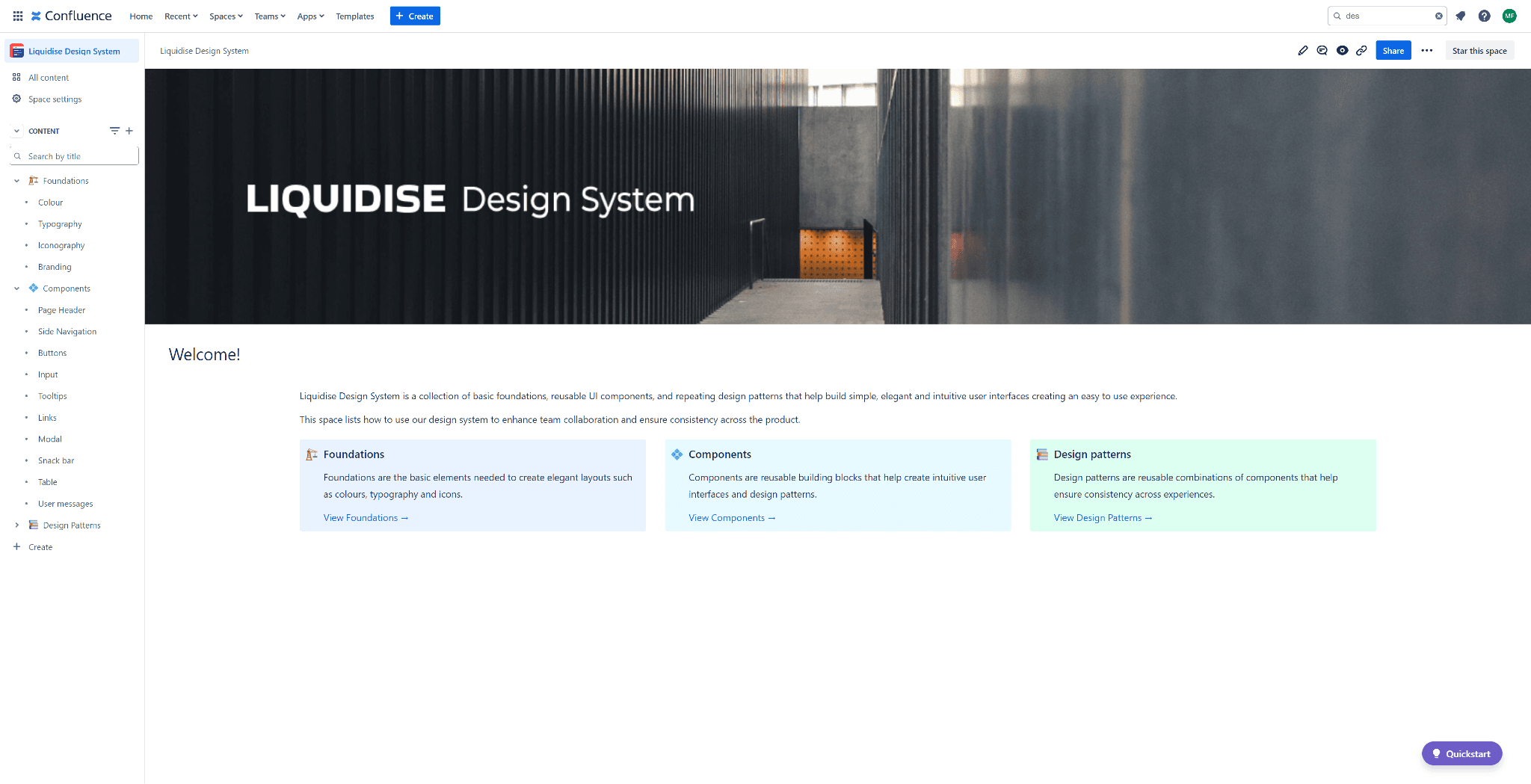Click Star this space
The height and width of the screenshot is (784, 1531).
[1479, 51]
